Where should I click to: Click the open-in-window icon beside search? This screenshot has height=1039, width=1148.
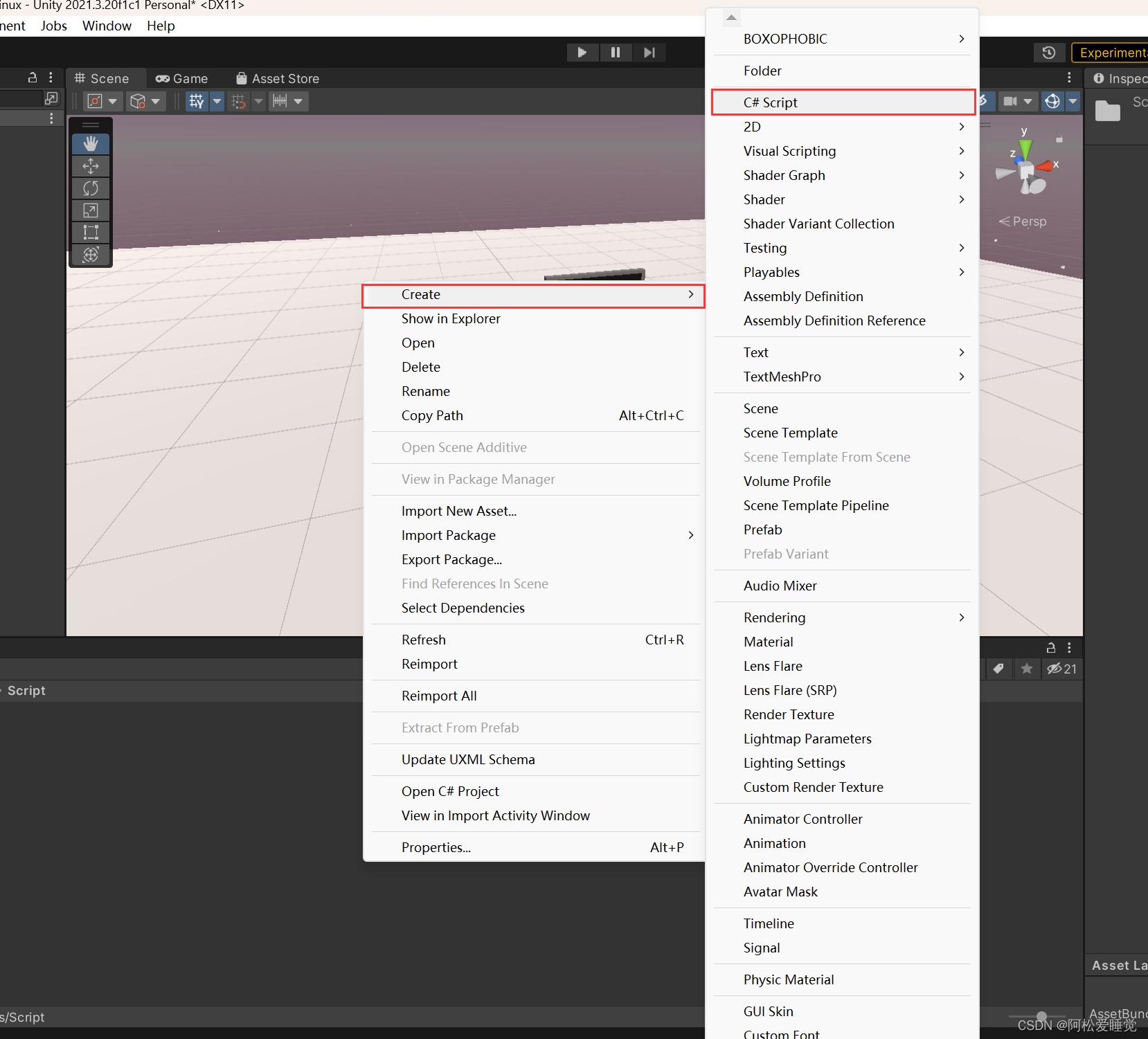pos(51,98)
